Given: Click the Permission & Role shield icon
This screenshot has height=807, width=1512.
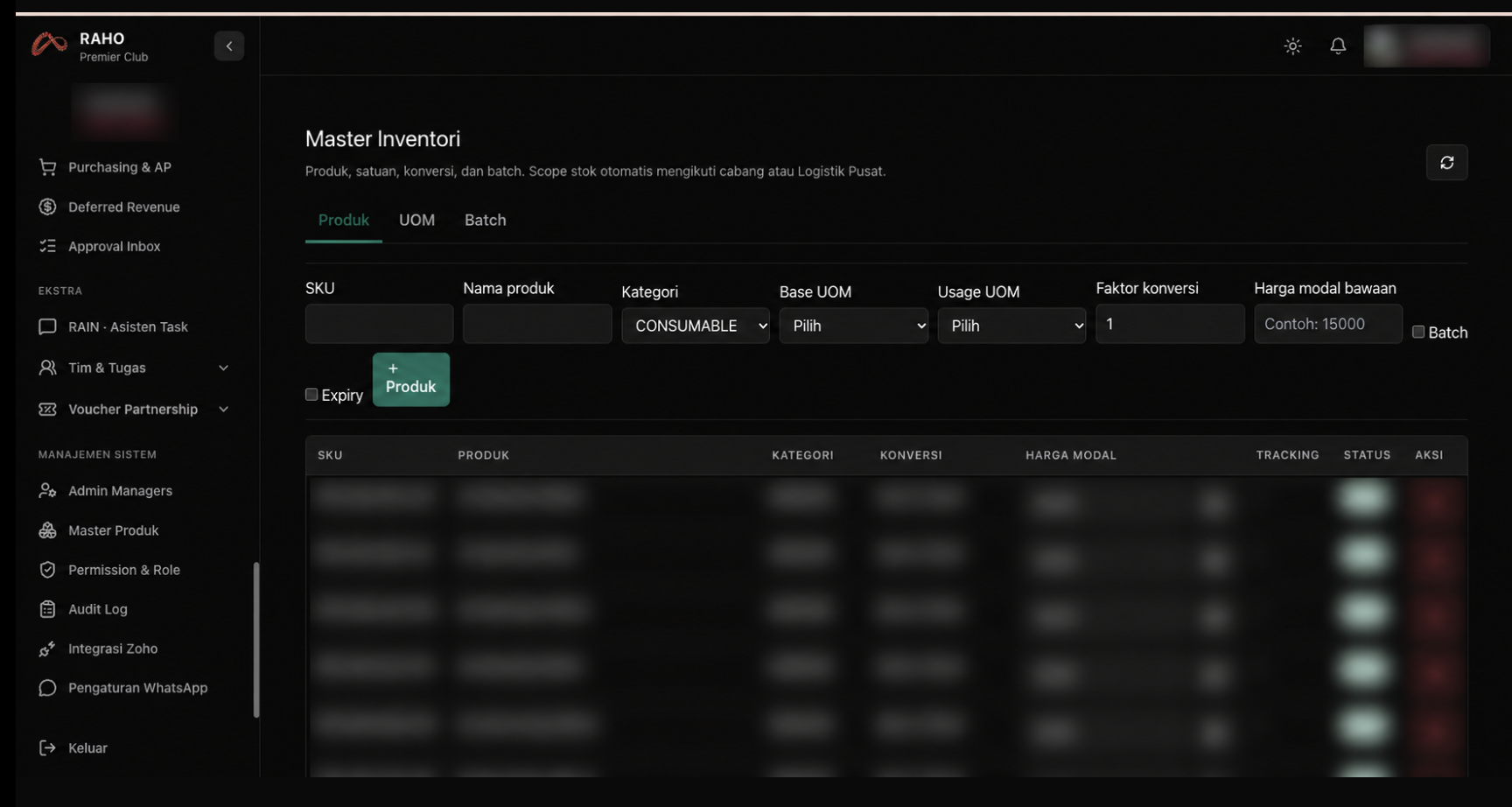Looking at the screenshot, I should point(48,570).
